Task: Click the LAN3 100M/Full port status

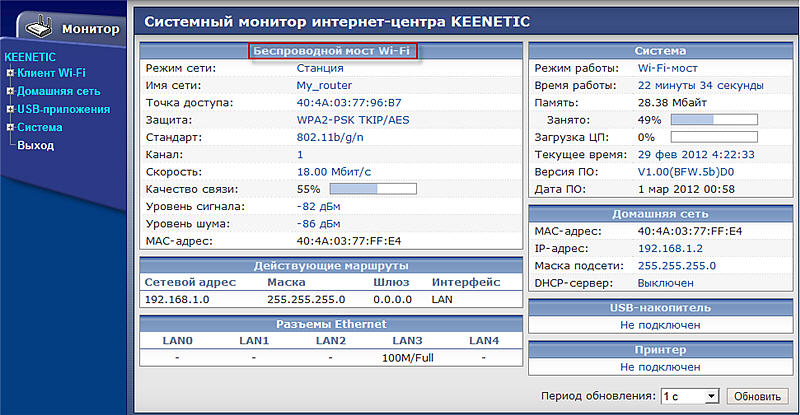Action: pyautogui.click(x=408, y=357)
